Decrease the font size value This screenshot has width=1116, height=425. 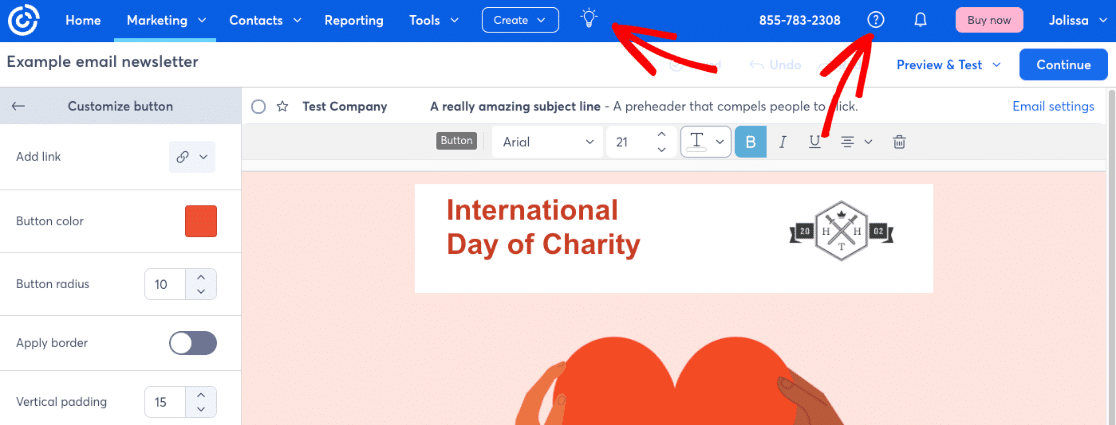[x=661, y=149]
